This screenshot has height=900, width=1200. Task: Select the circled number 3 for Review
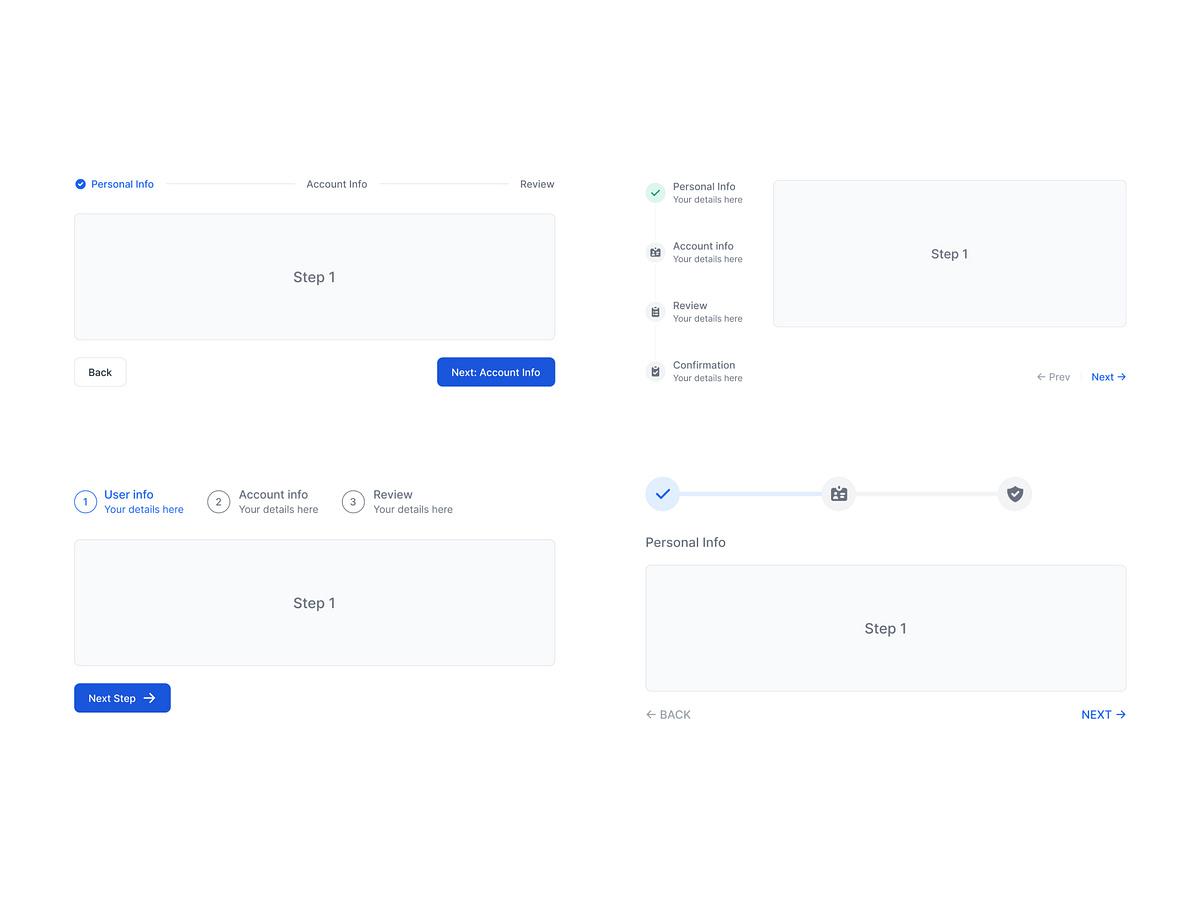click(x=352, y=501)
